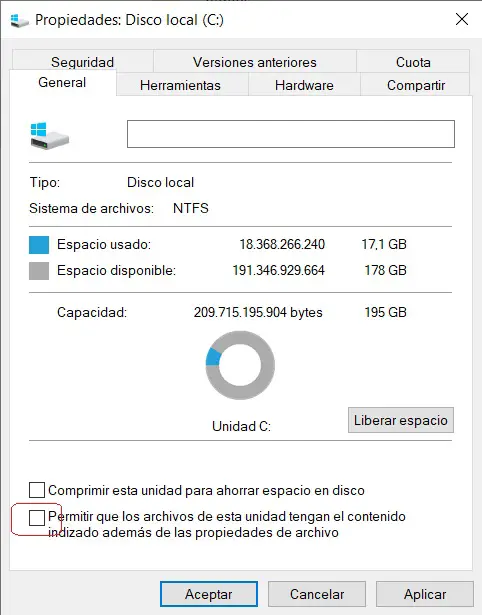This screenshot has width=482, height=615.
Task: Confirm with the Aceptar button
Action: pyautogui.click(x=209, y=594)
